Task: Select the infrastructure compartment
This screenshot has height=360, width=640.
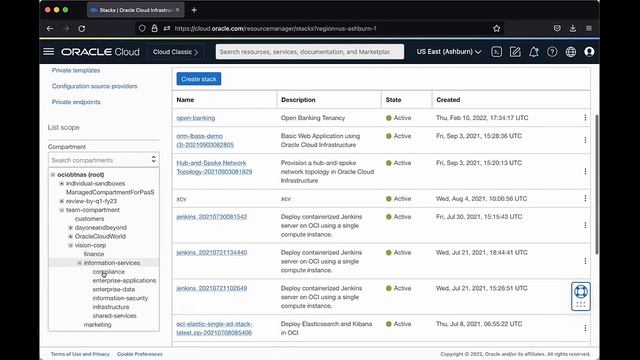Action: tap(111, 307)
